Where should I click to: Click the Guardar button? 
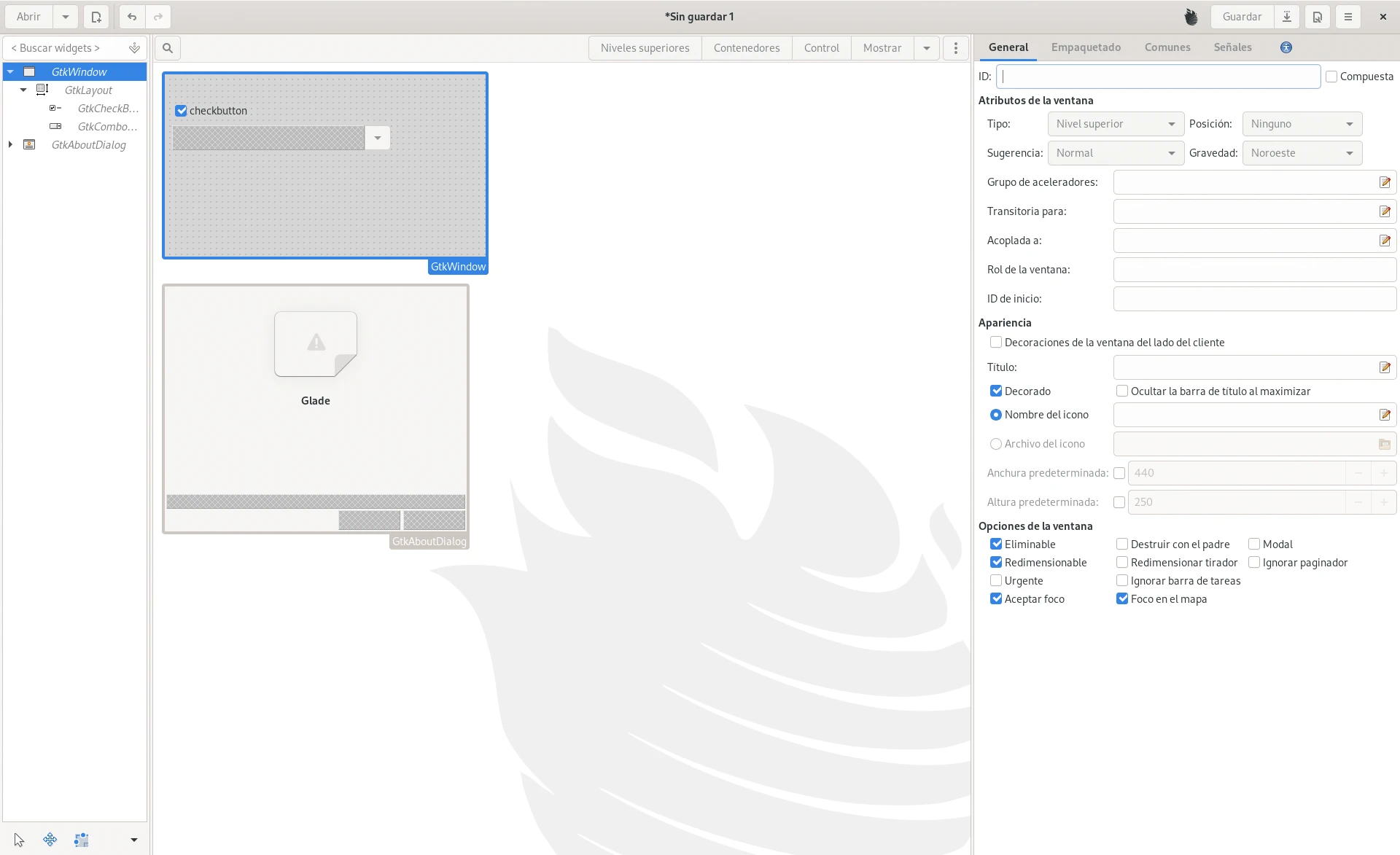click(1242, 17)
